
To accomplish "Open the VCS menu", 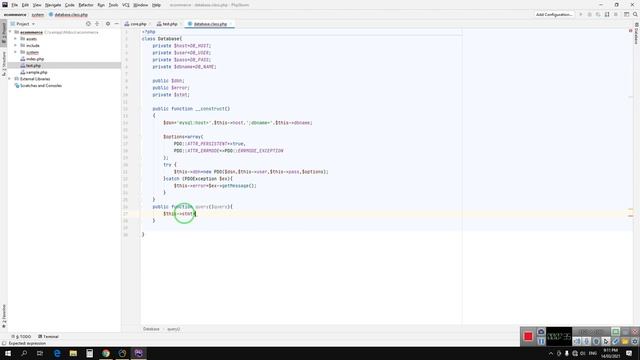I will [x=126, y=5].
